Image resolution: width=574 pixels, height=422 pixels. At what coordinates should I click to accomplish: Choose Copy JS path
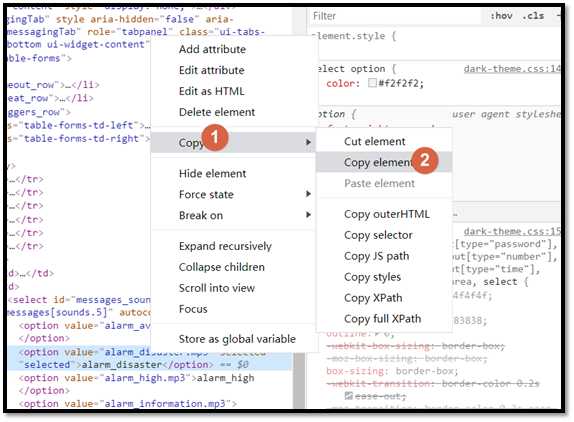[x=376, y=256]
